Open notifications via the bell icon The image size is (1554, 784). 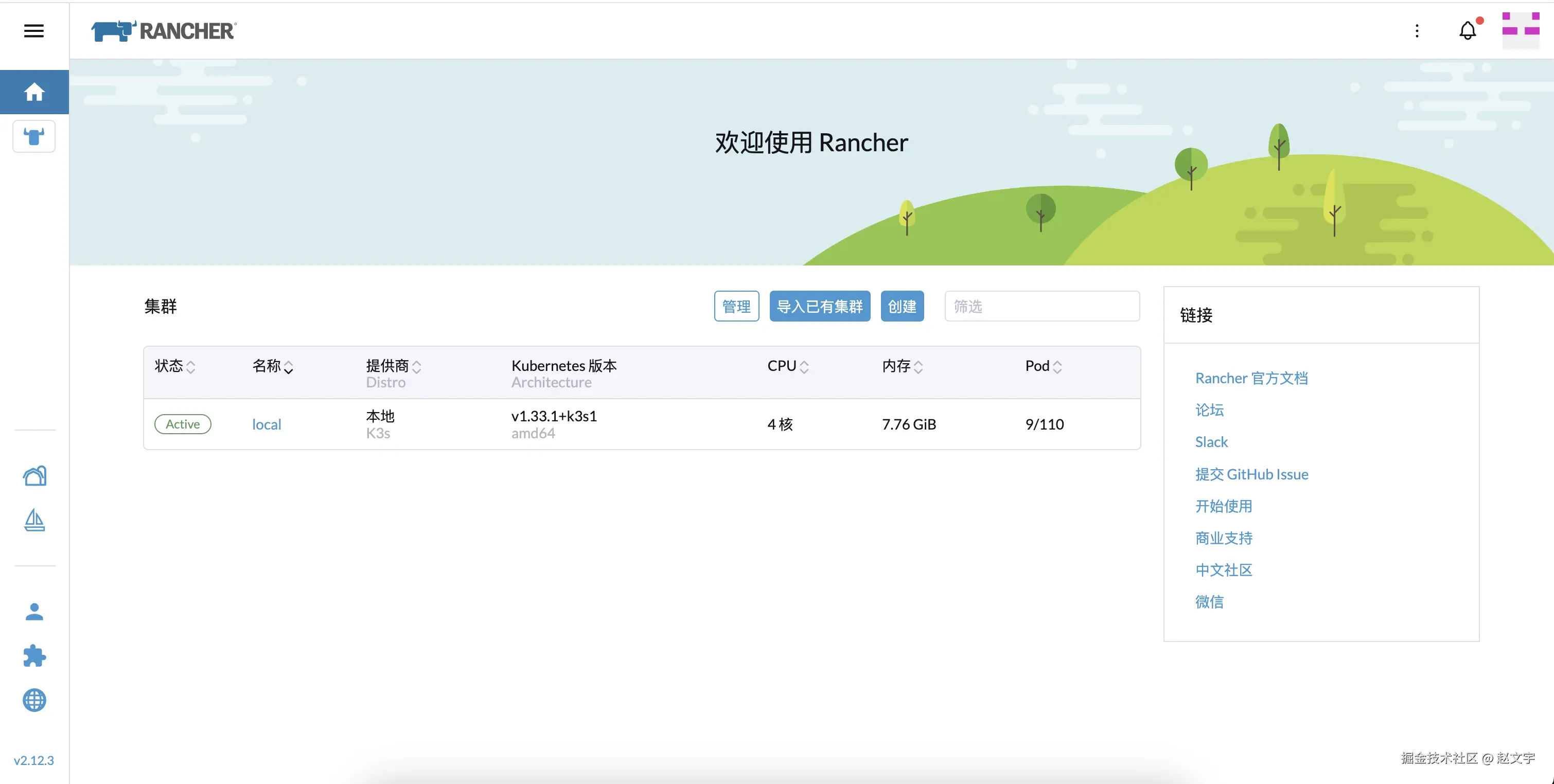tap(1467, 31)
